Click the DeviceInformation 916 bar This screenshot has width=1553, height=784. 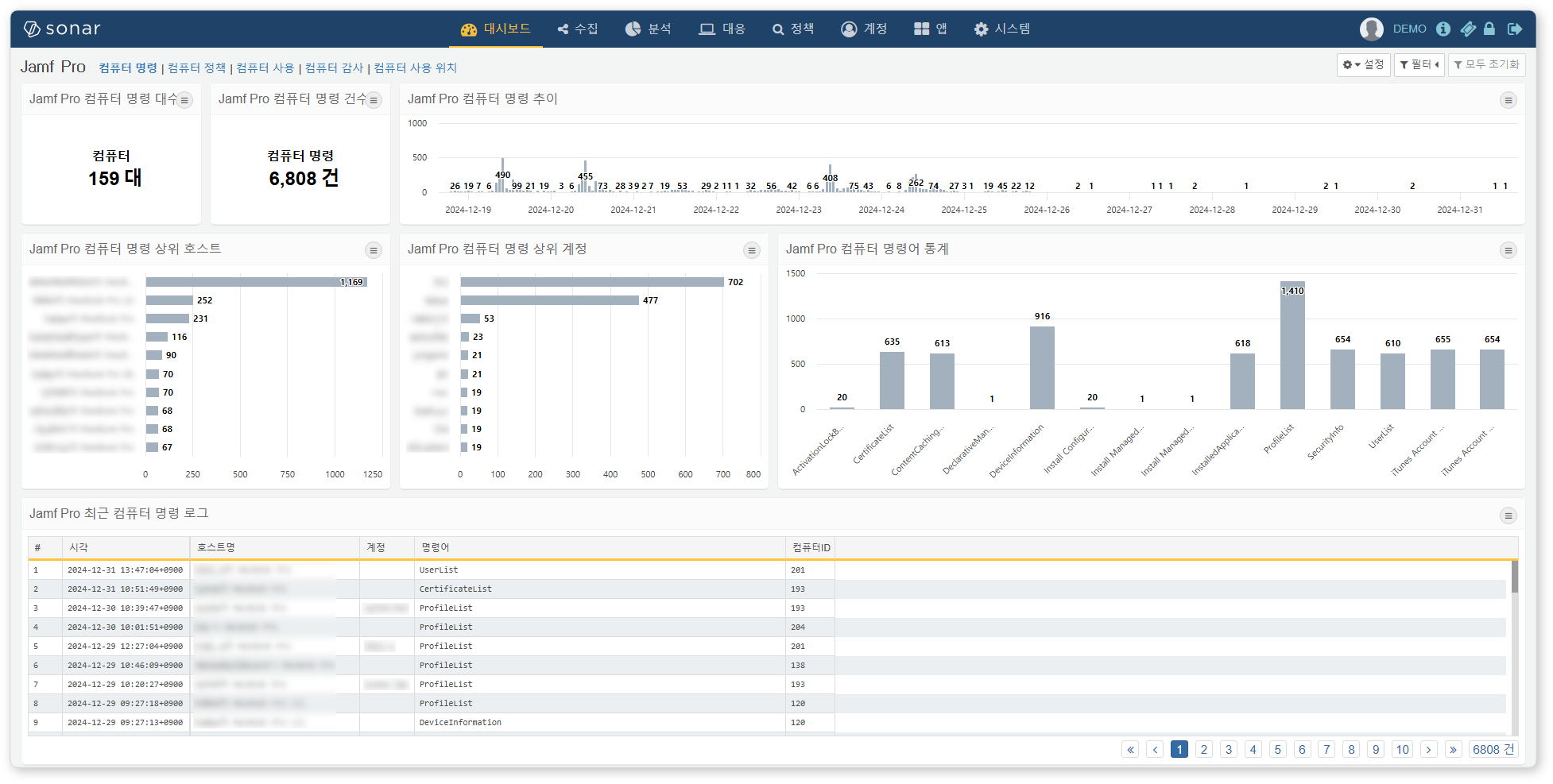coord(1042,368)
